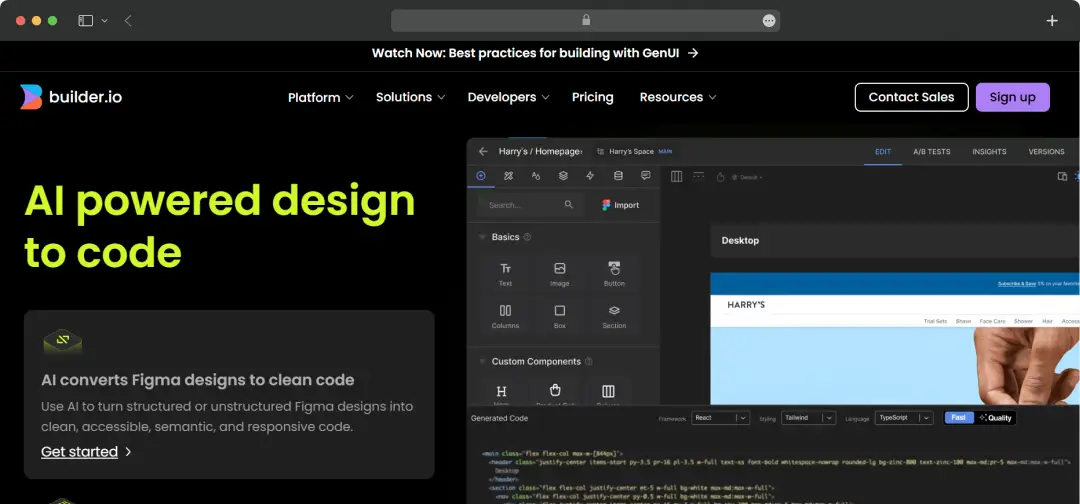Image resolution: width=1080 pixels, height=504 pixels.
Task: Click the editor back arrow beside Harry's / Homepage
Action: (x=483, y=151)
